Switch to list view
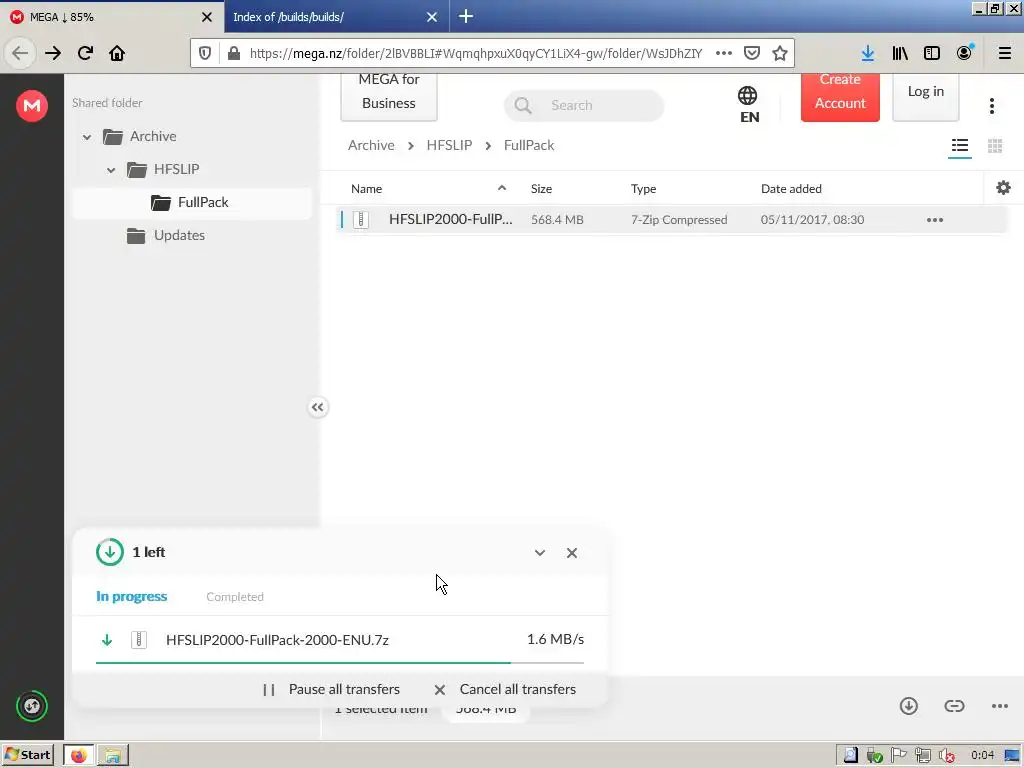The width and height of the screenshot is (1024, 768). [960, 146]
